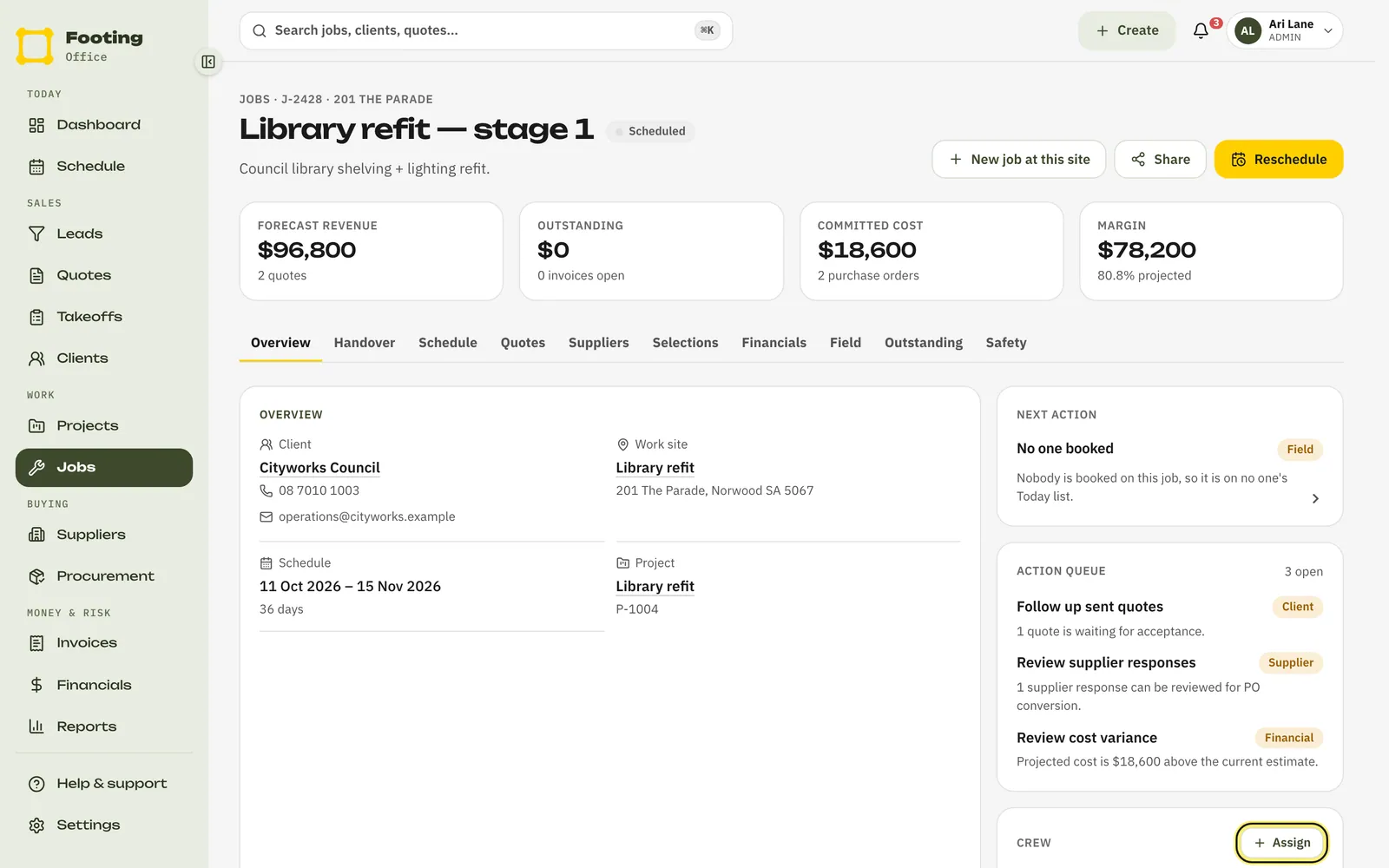This screenshot has height=868, width=1389.
Task: Open the Library refit work site link
Action: coord(655,468)
